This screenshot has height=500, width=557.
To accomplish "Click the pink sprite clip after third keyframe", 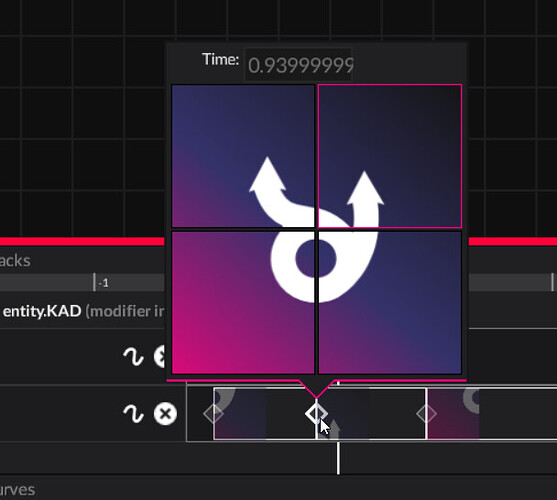I will [x=453, y=414].
